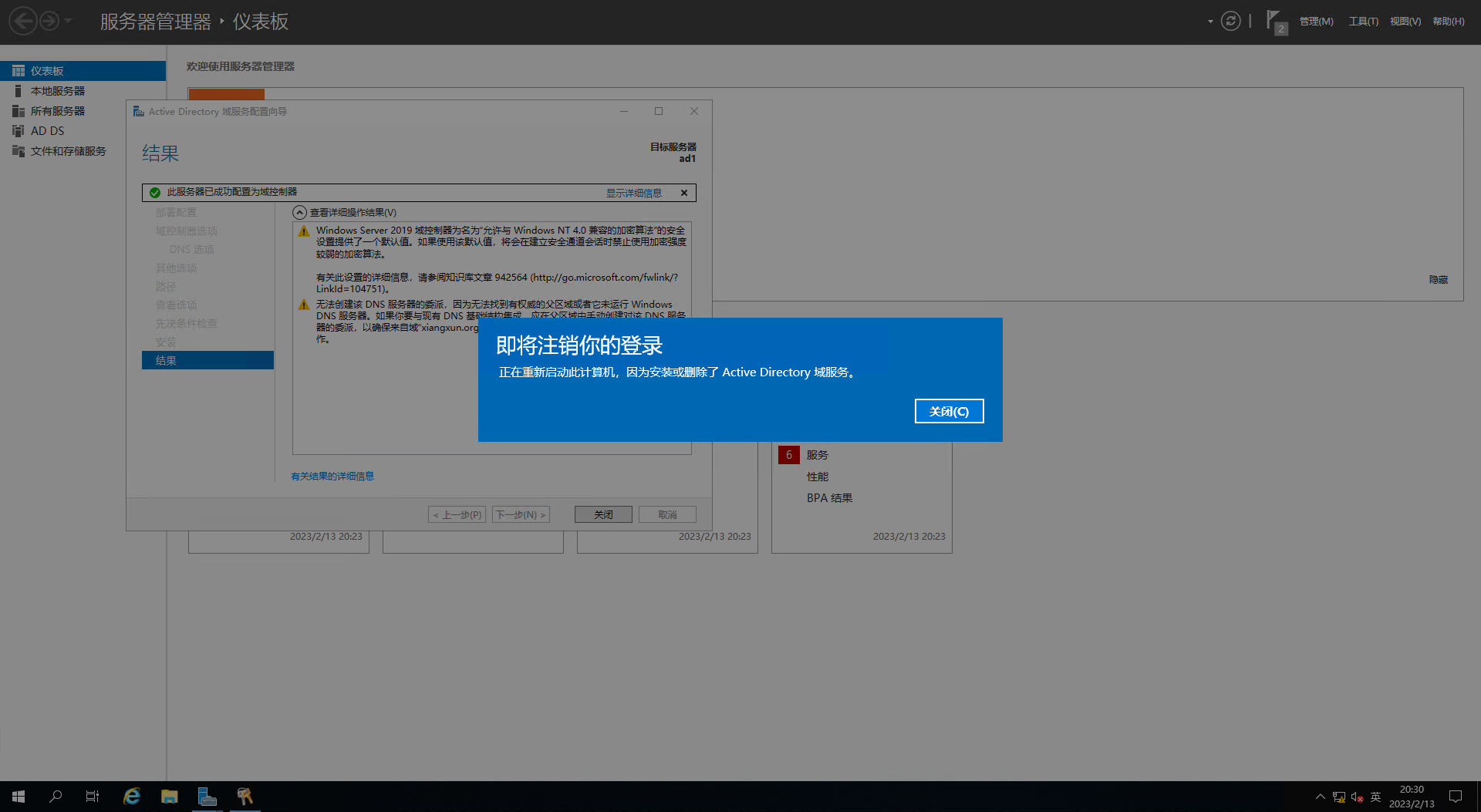The width and height of the screenshot is (1481, 812).
Task: Click the 本地服务器 sidebar icon
Action: click(x=19, y=91)
